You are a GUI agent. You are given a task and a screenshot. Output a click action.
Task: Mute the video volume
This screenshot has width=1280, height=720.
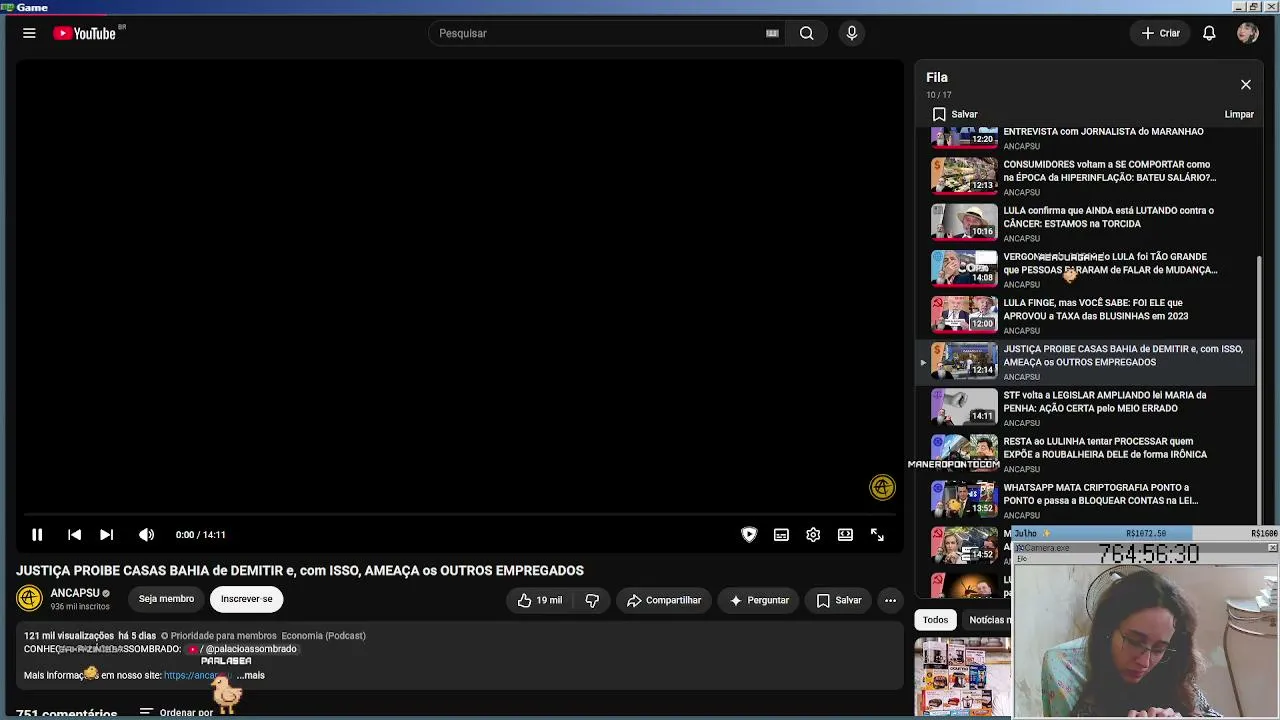147,535
